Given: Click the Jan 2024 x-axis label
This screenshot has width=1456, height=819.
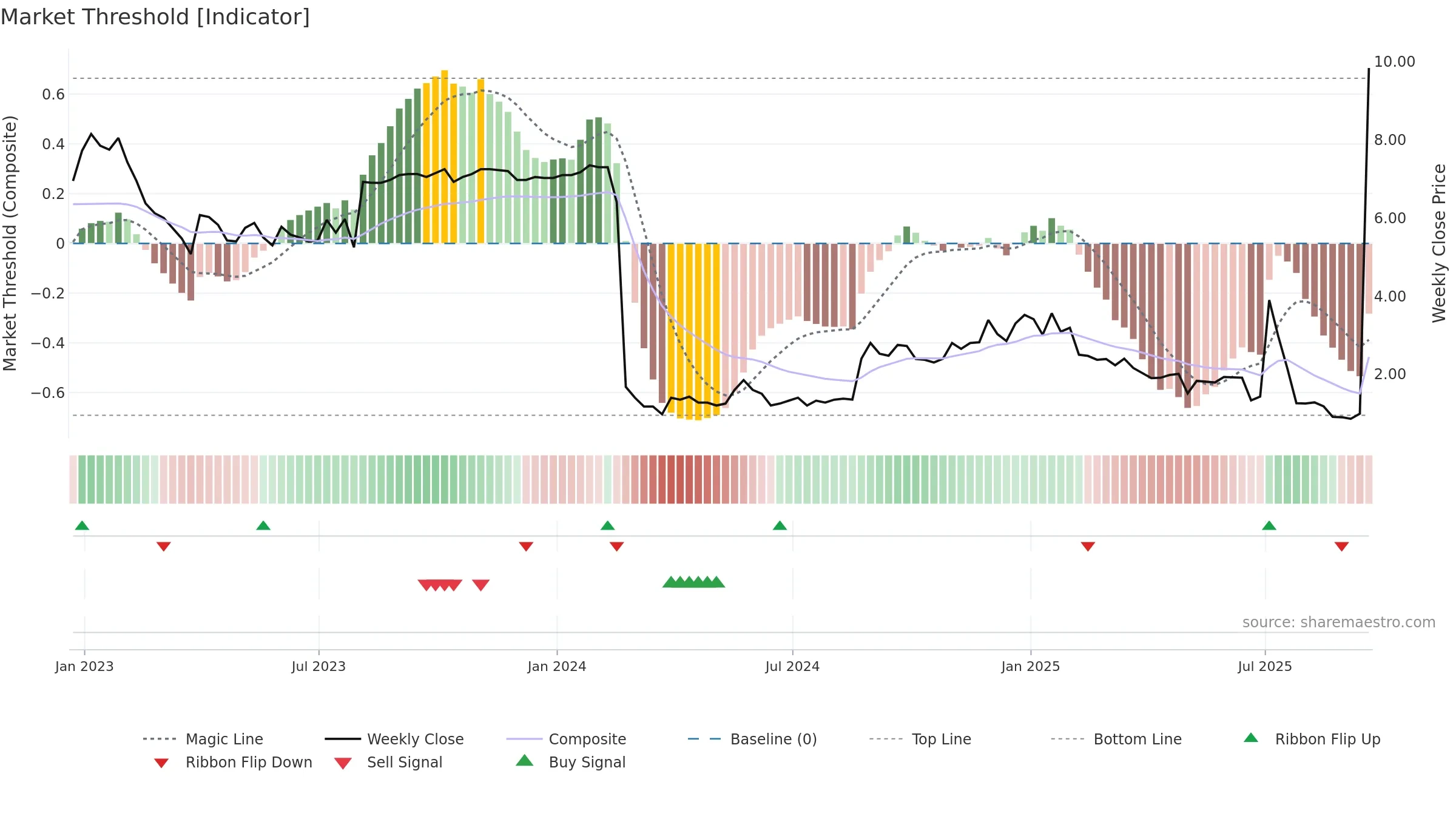Looking at the screenshot, I should point(557,666).
